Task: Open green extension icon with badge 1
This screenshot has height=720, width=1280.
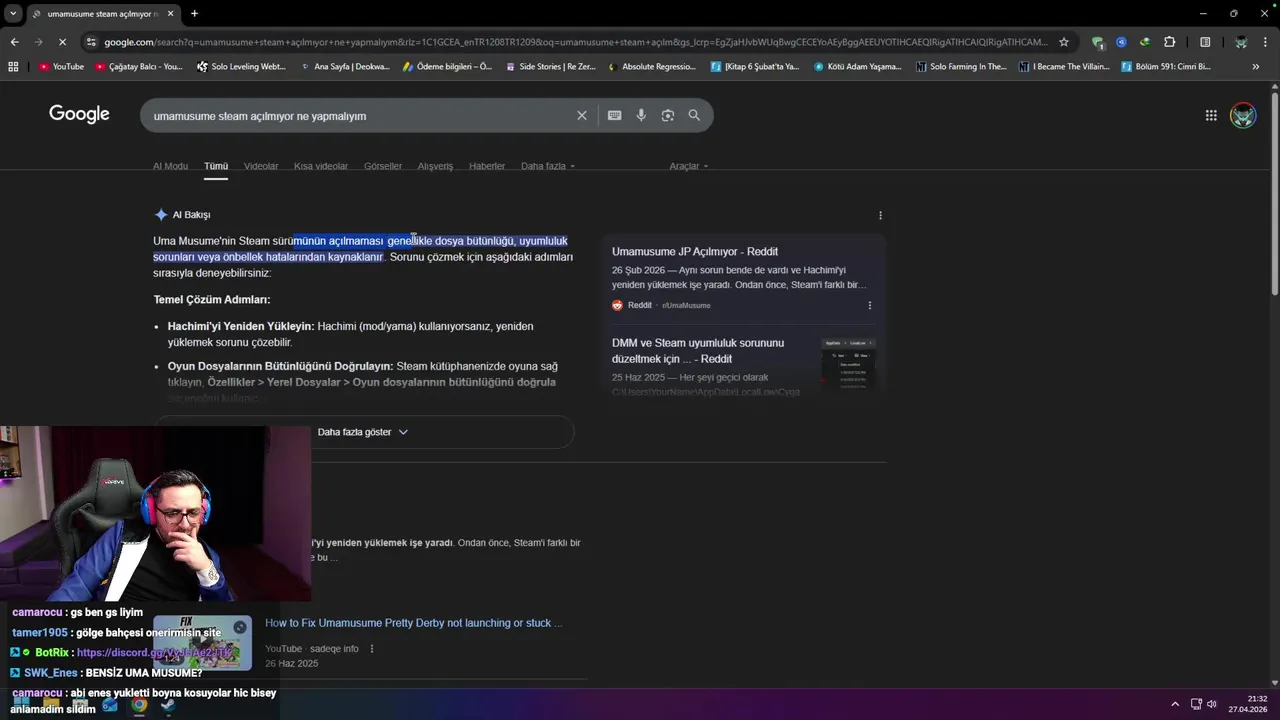Action: 1098,42
